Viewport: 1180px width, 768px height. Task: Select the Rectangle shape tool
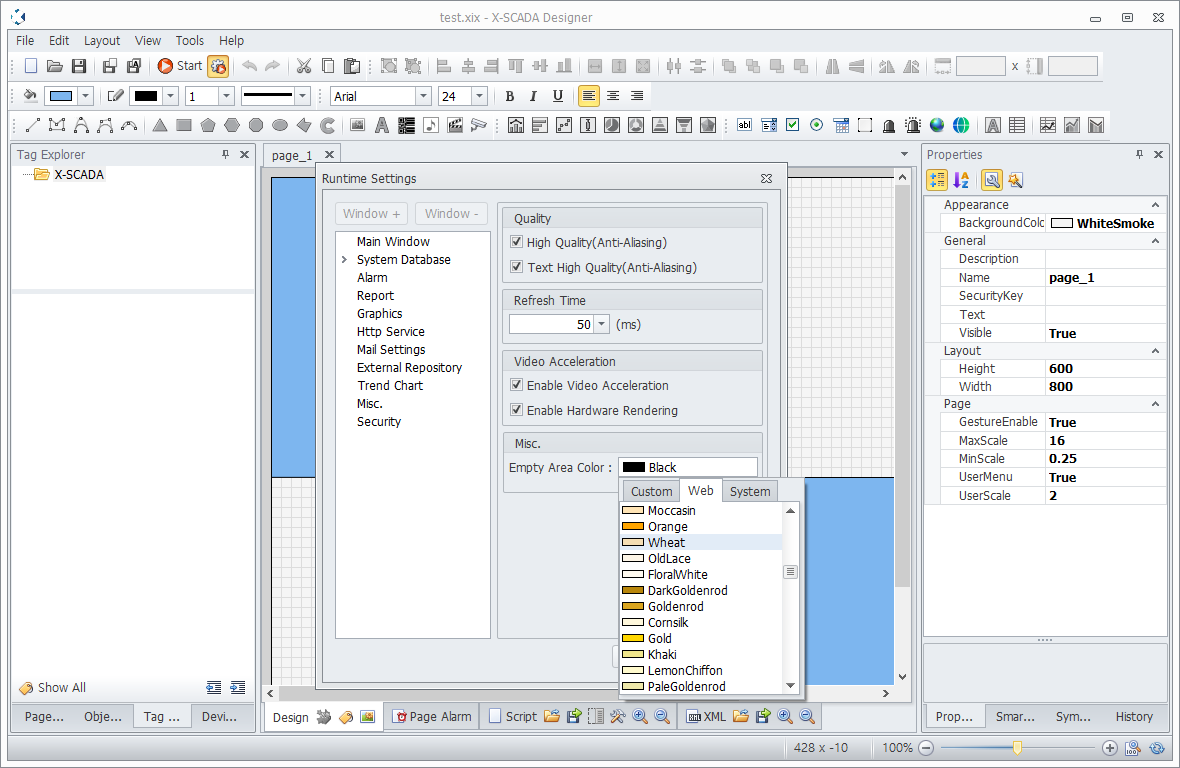184,126
